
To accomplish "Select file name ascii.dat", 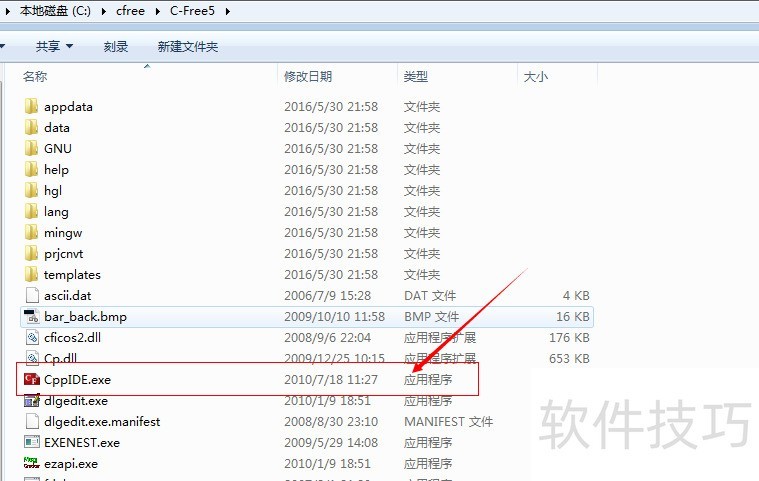I will [67, 296].
